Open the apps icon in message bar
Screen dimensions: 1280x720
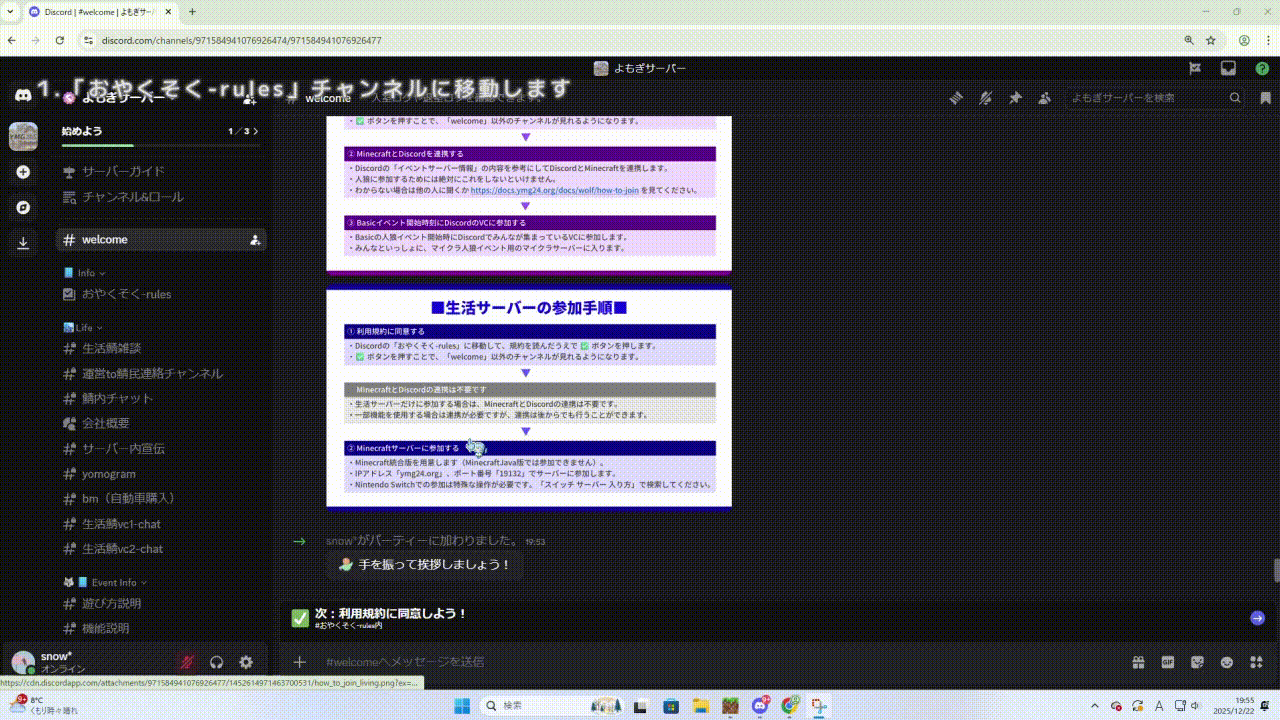point(1257,662)
